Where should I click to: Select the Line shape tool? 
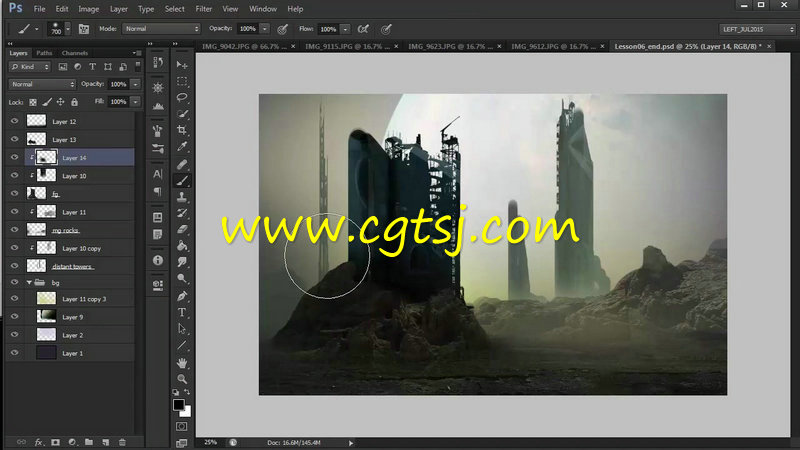point(182,345)
